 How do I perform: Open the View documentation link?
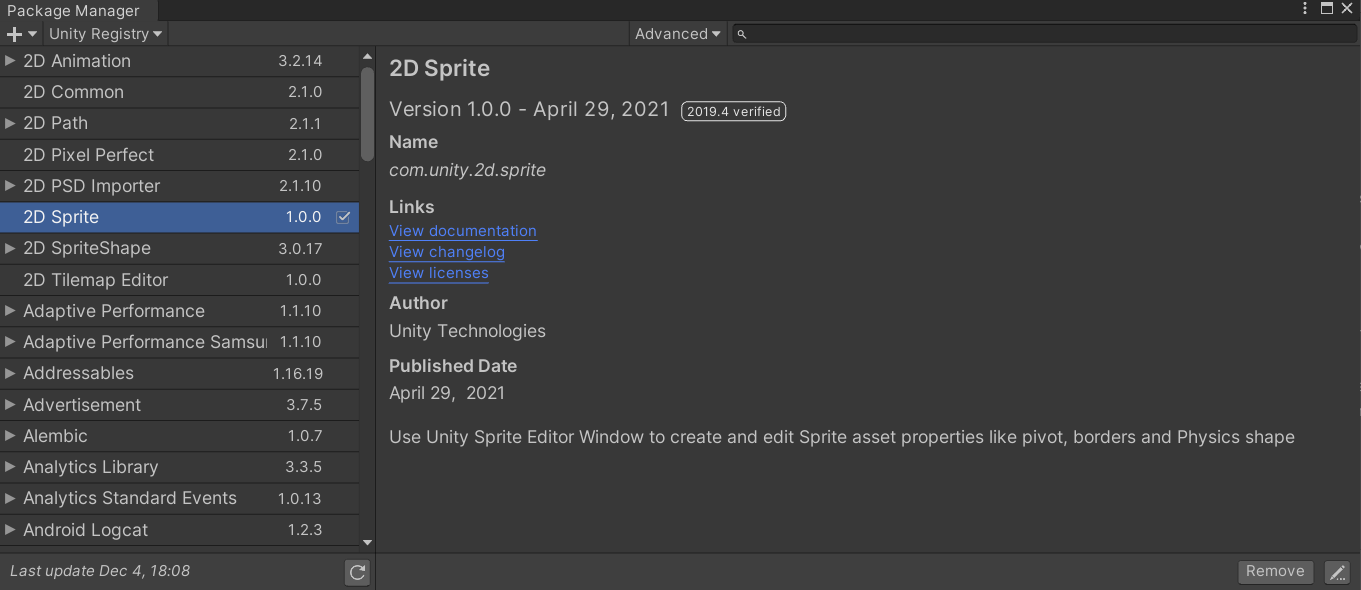[463, 231]
